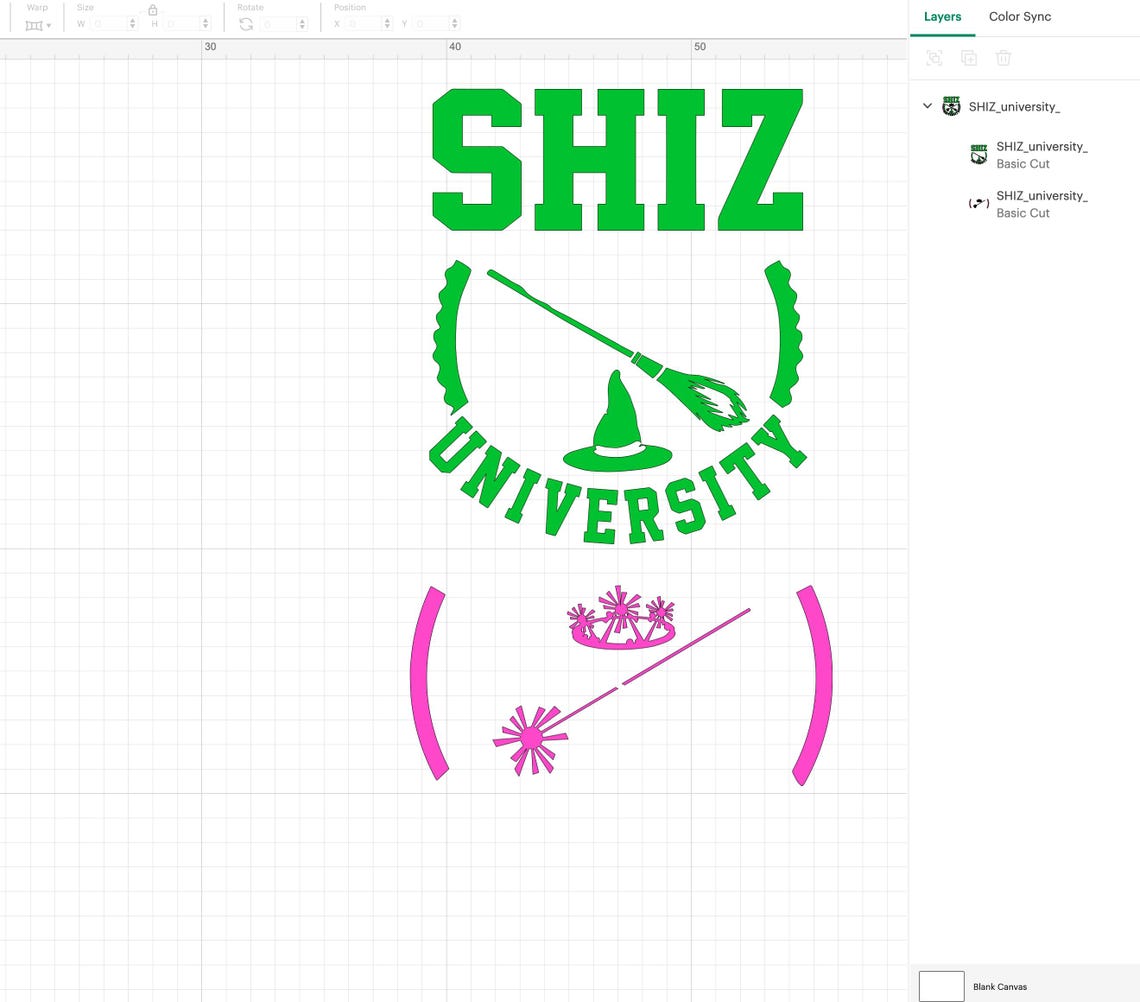The image size is (1140, 1002).
Task: Click the Position X field
Action: pos(363,24)
